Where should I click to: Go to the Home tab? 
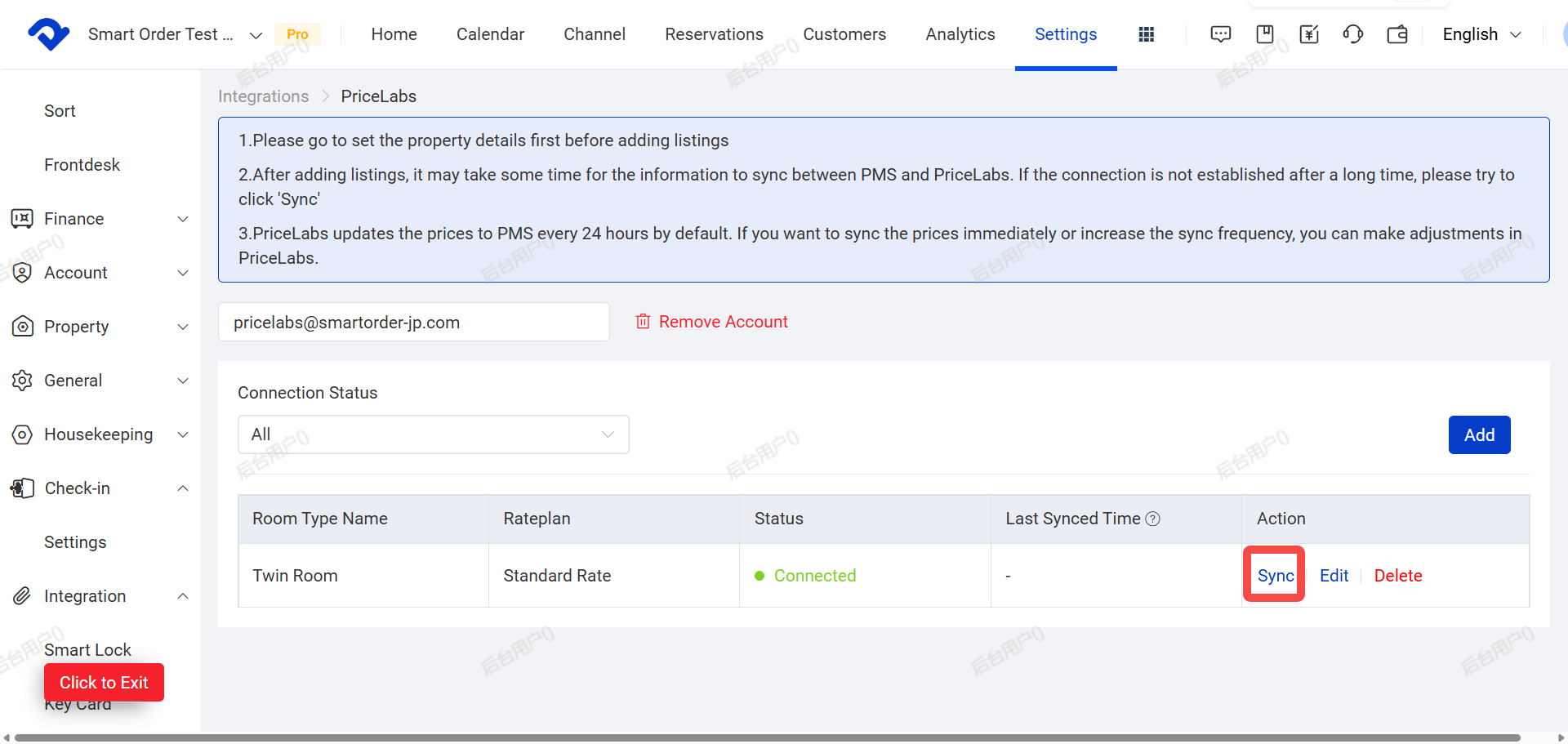coord(394,34)
